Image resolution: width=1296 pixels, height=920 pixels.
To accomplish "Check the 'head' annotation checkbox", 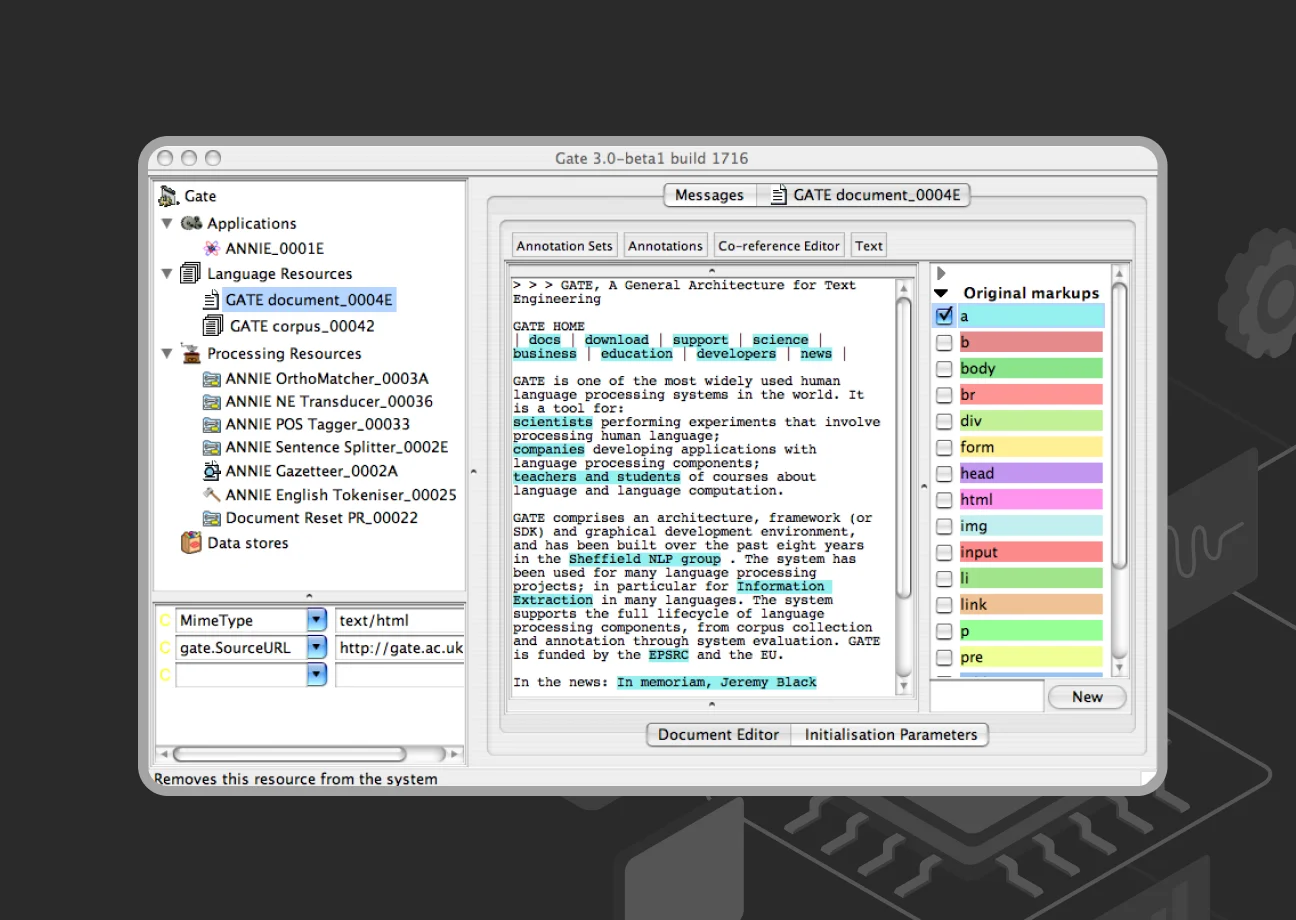I will pos(944,473).
